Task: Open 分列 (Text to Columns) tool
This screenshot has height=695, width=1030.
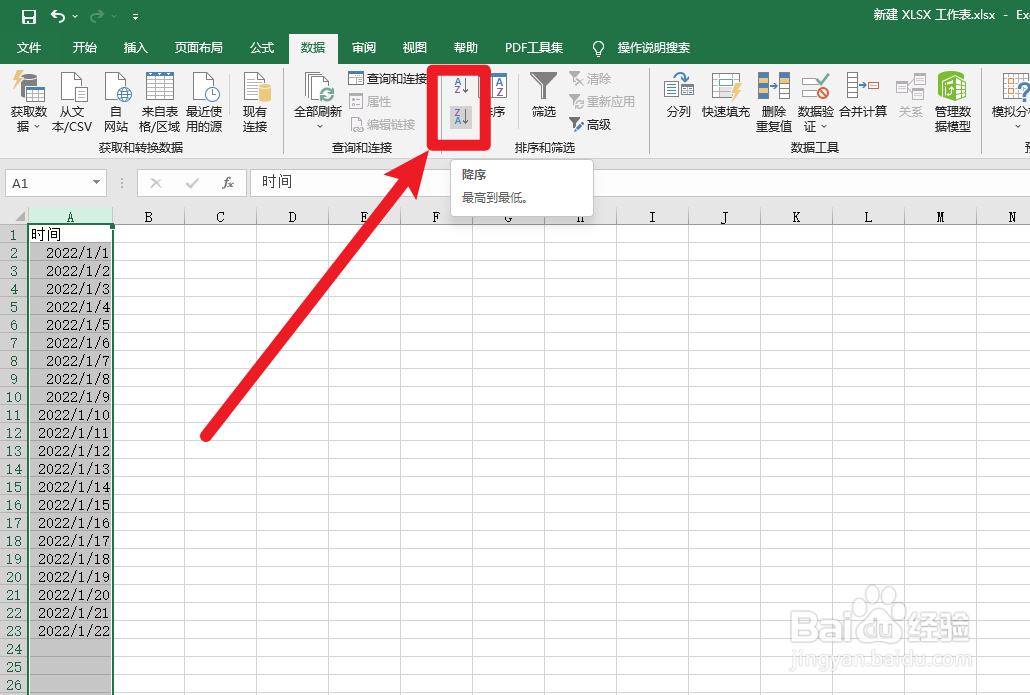Action: click(x=679, y=97)
